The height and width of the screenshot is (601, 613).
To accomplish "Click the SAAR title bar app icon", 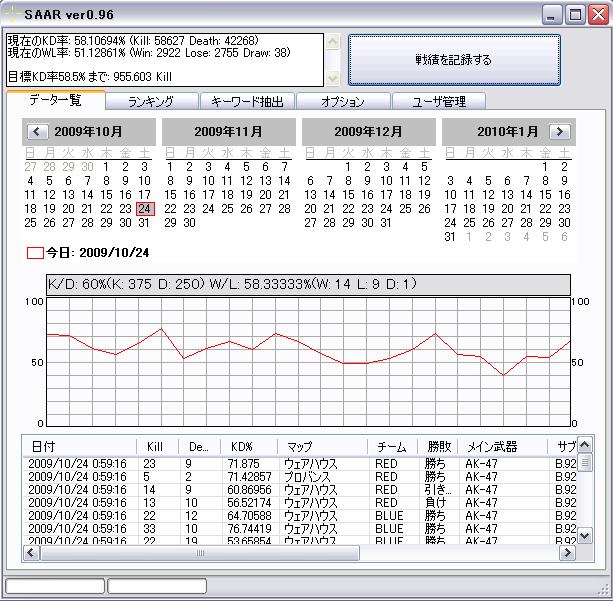I will click(12, 14).
